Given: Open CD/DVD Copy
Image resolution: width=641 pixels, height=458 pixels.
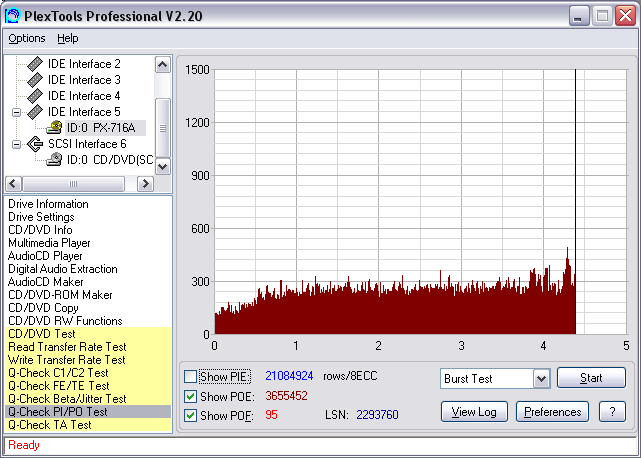Looking at the screenshot, I should click(x=43, y=308).
